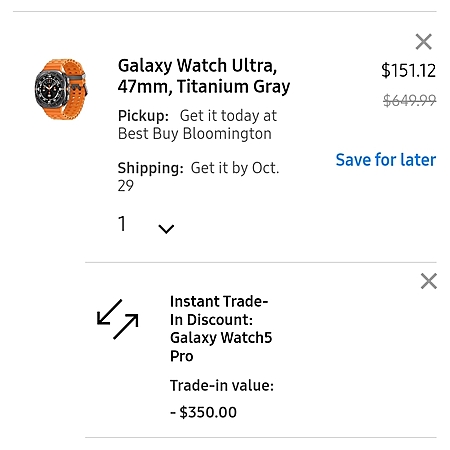Click the Best Buy Bloomington store name
Image resolution: width=450 pixels, height=450 pixels.
tap(195, 134)
